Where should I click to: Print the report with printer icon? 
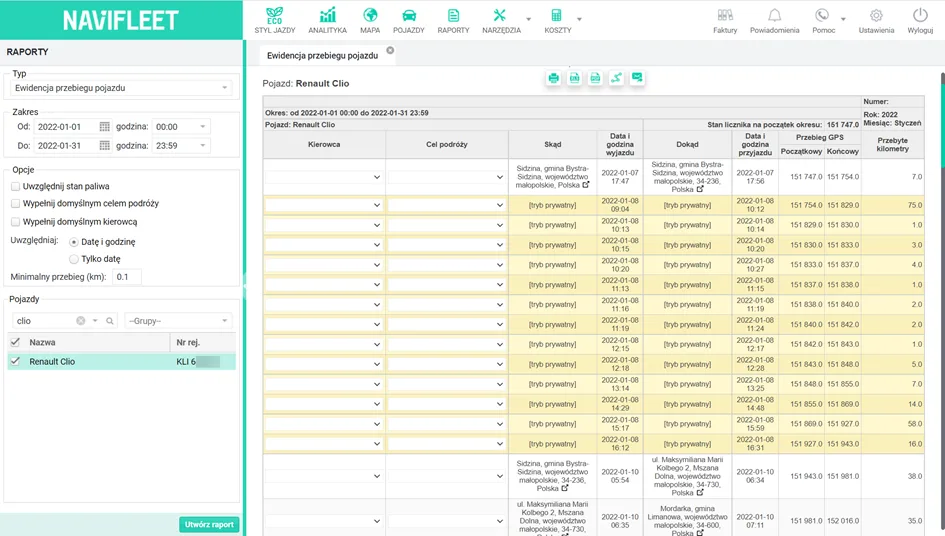(553, 78)
